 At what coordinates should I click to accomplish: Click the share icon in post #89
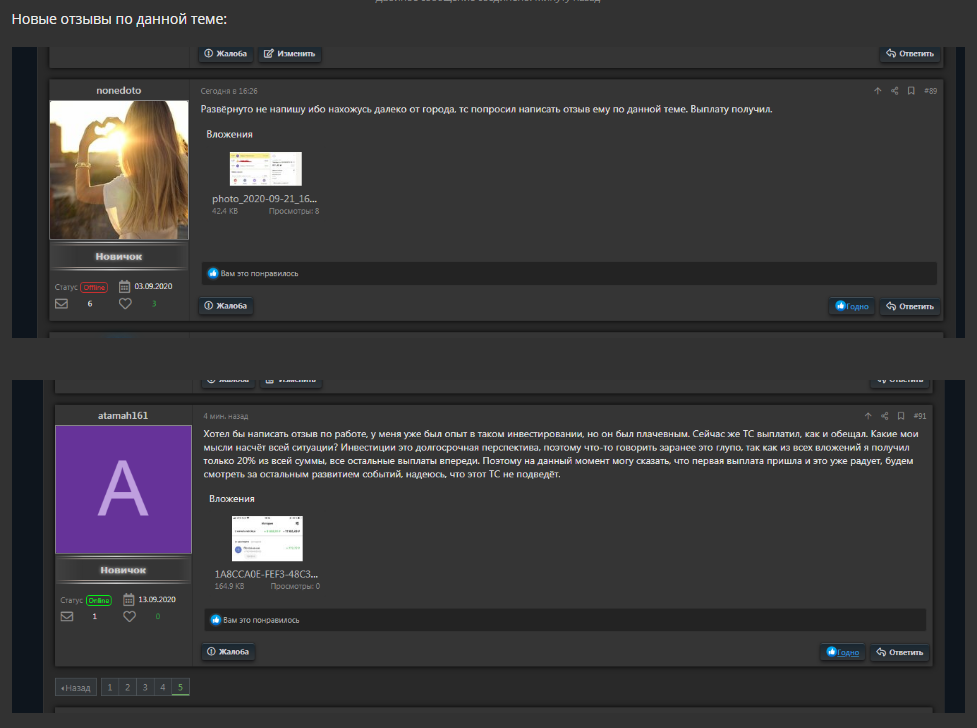[894, 91]
